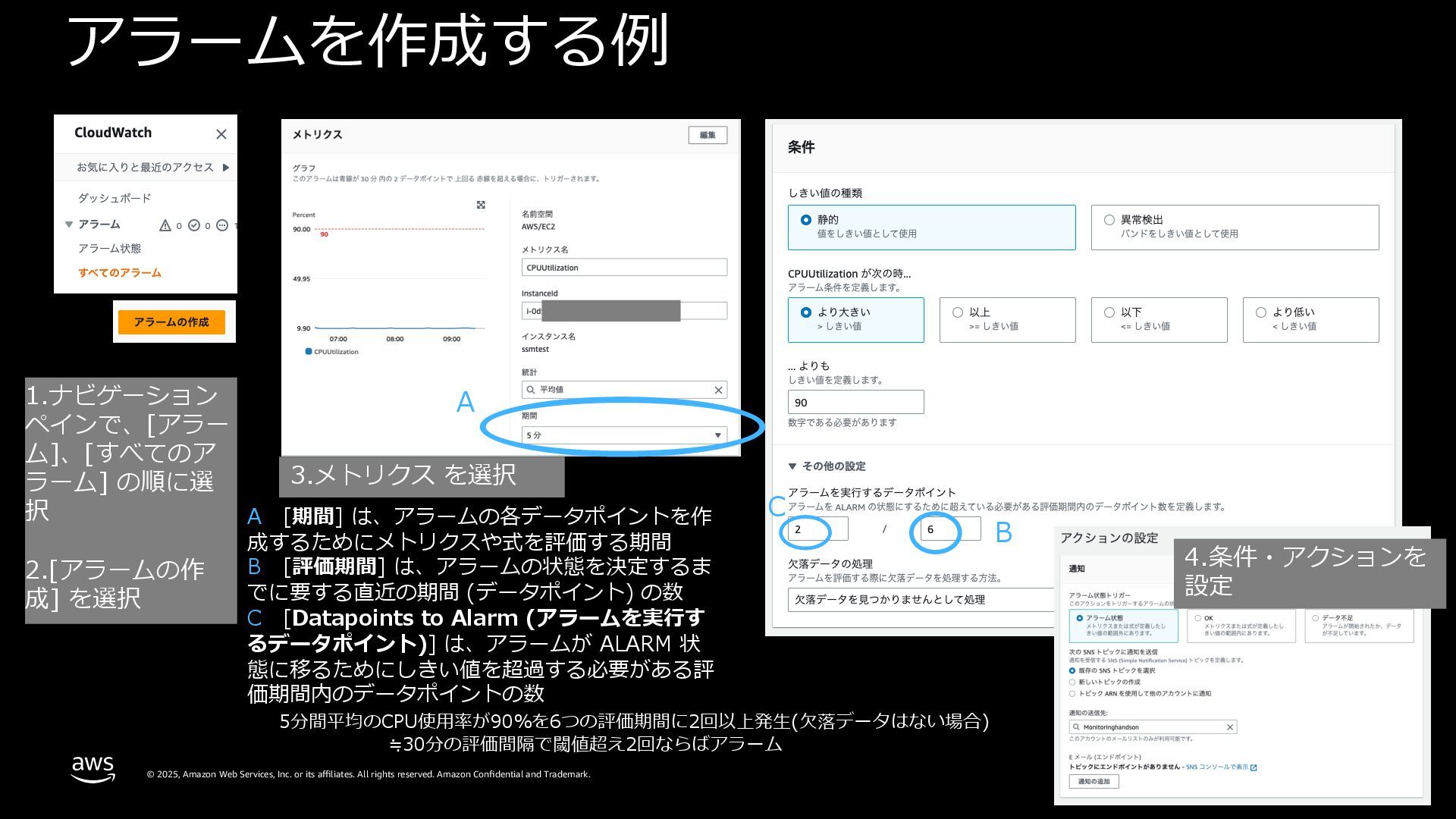Click the アラームの作成 button
Image resolution: width=1456 pixels, height=819 pixels.
click(x=171, y=322)
